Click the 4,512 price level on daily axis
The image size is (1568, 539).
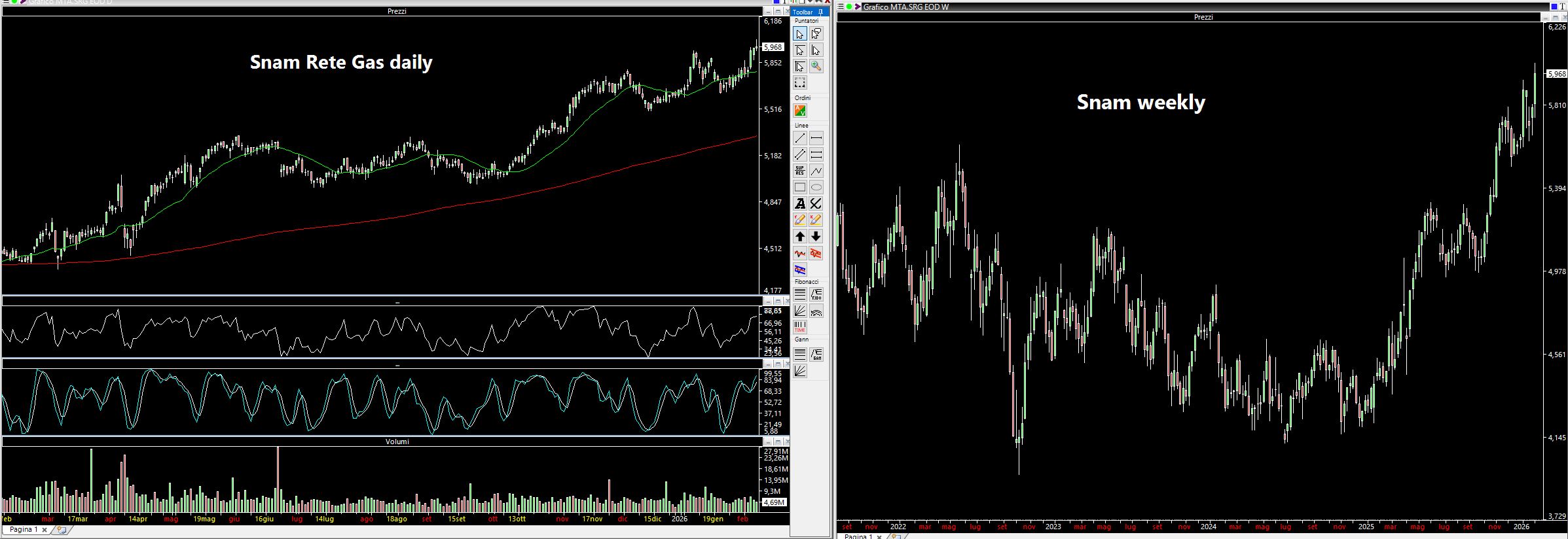tap(773, 249)
